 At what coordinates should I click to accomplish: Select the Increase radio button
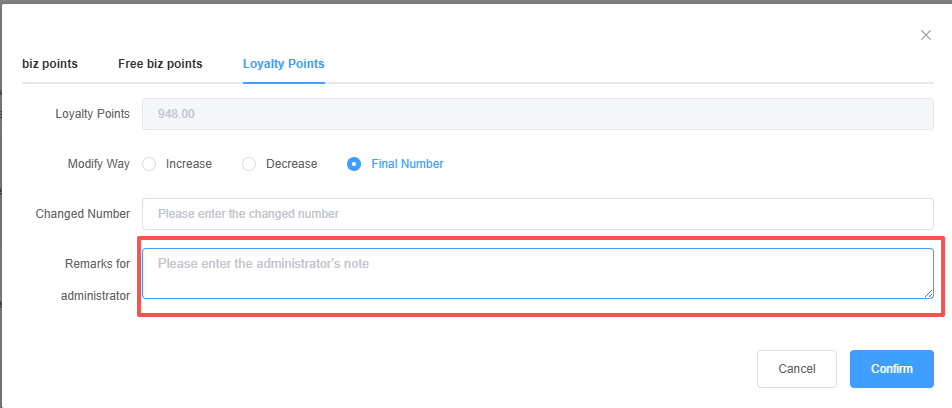[x=150, y=164]
